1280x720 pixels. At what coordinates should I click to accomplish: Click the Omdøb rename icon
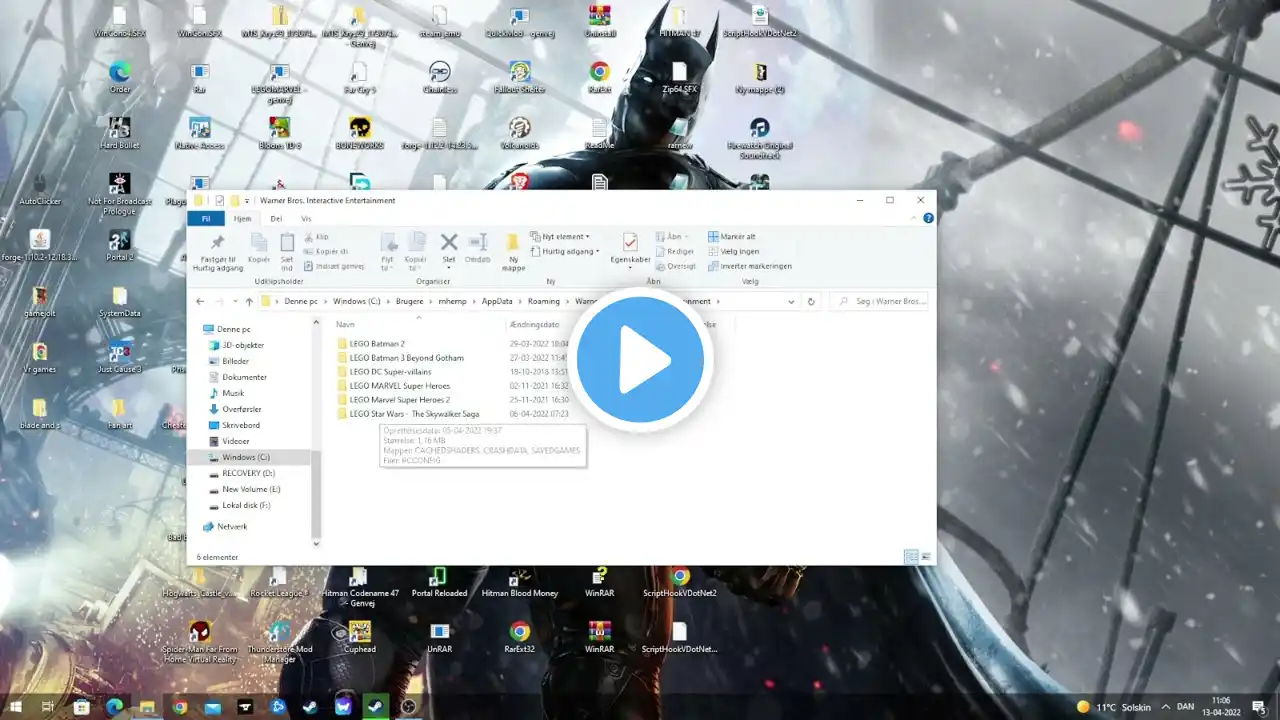478,242
